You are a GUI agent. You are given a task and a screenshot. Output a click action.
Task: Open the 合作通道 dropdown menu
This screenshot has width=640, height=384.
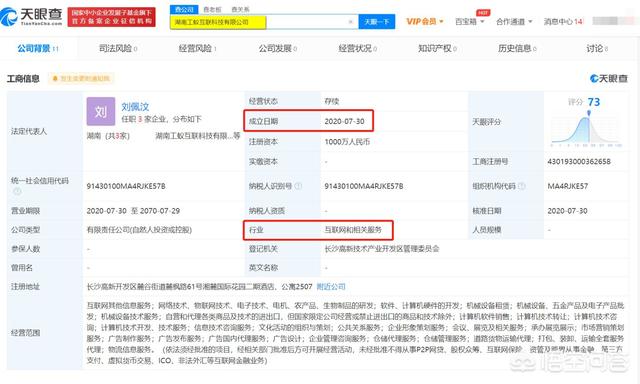pyautogui.click(x=514, y=21)
